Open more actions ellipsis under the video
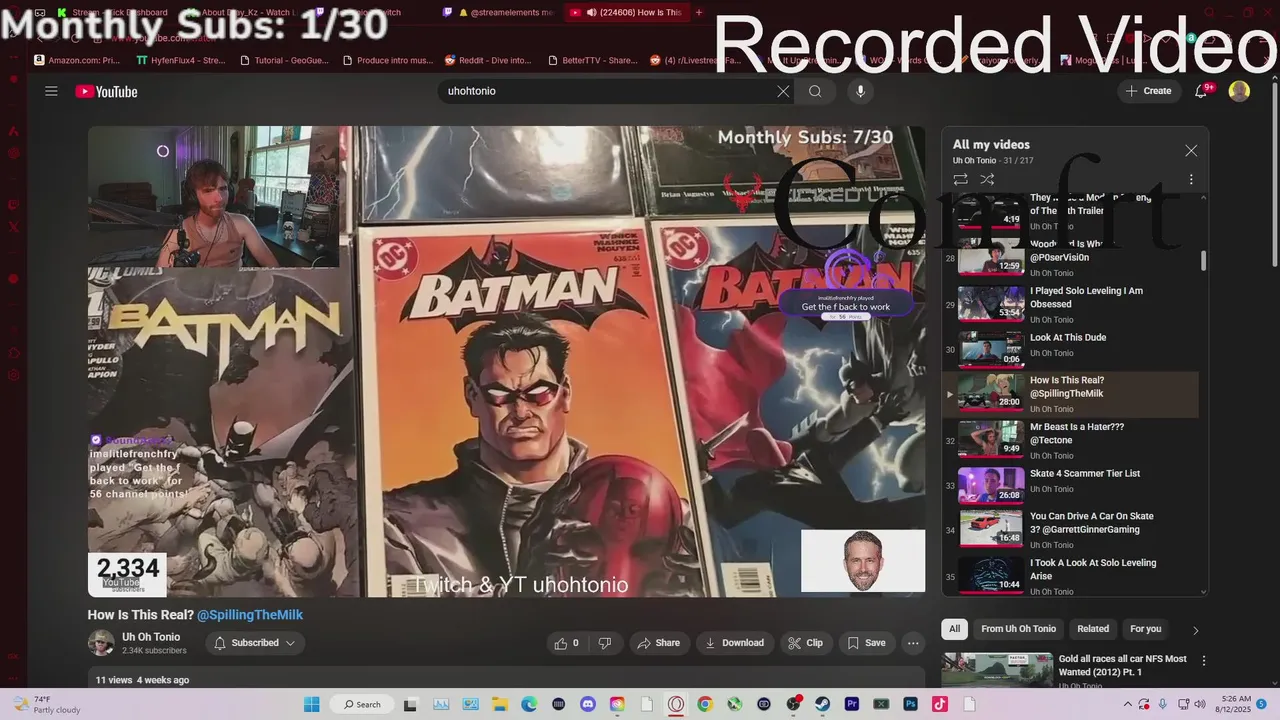The height and width of the screenshot is (720, 1280). (x=913, y=643)
